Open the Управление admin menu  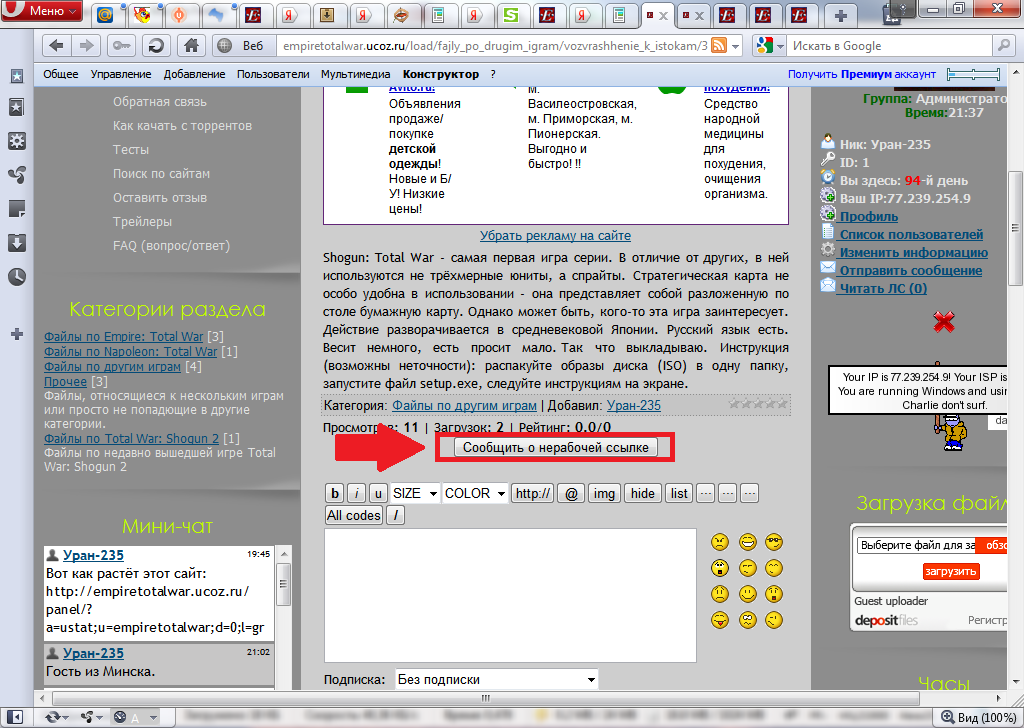[x=121, y=74]
